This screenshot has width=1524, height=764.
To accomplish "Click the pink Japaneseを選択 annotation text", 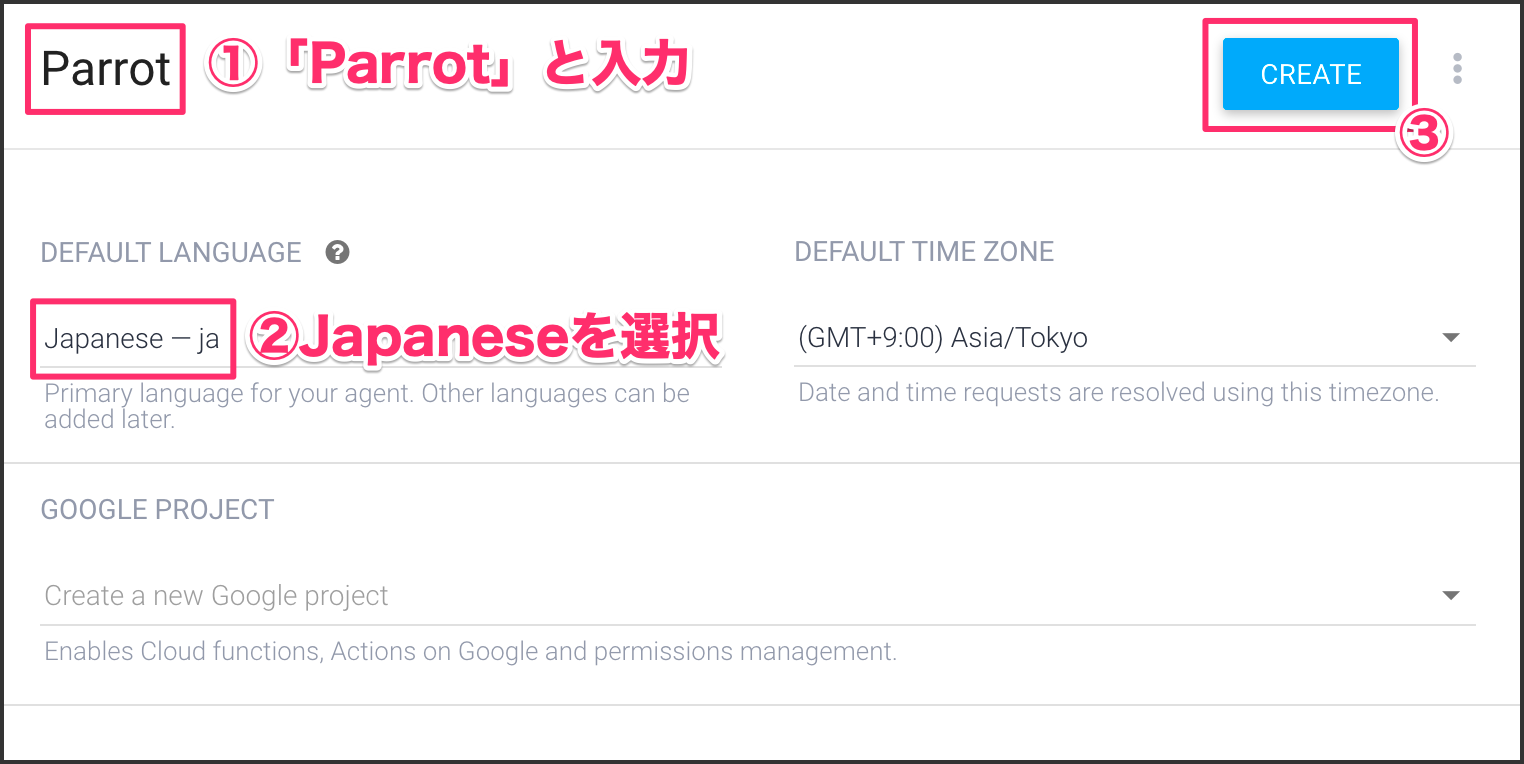I will click(510, 339).
